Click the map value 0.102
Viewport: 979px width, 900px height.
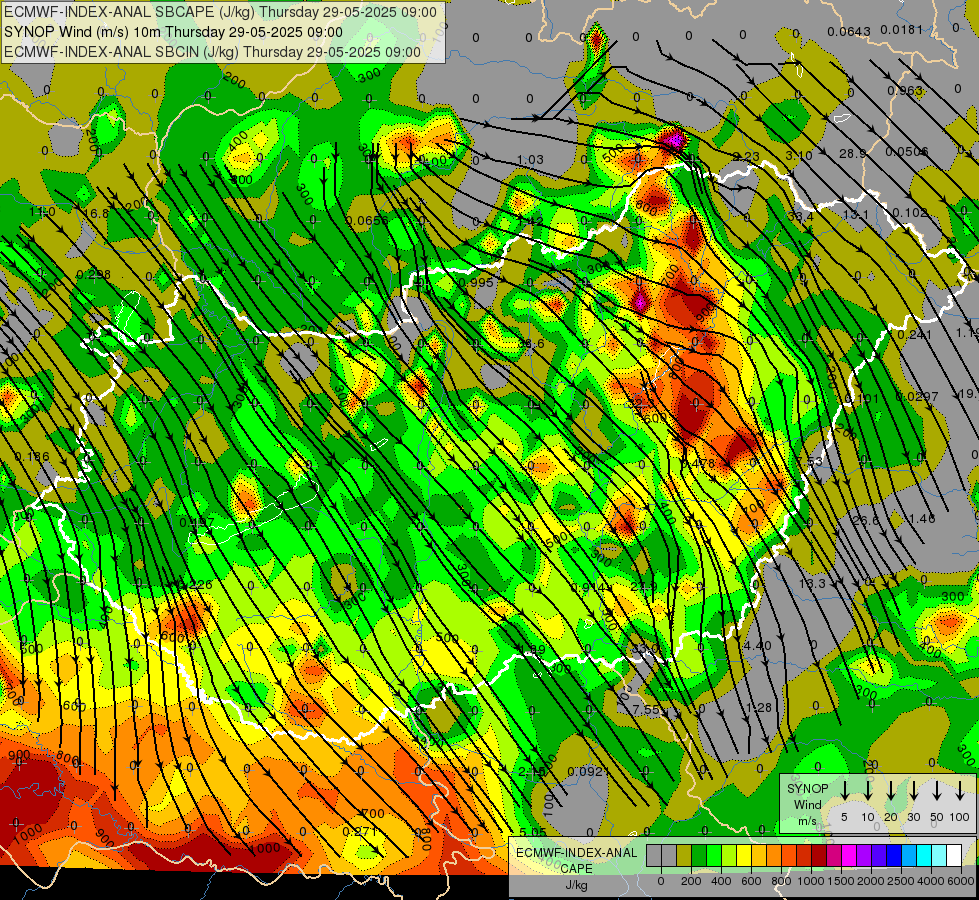pos(910,212)
